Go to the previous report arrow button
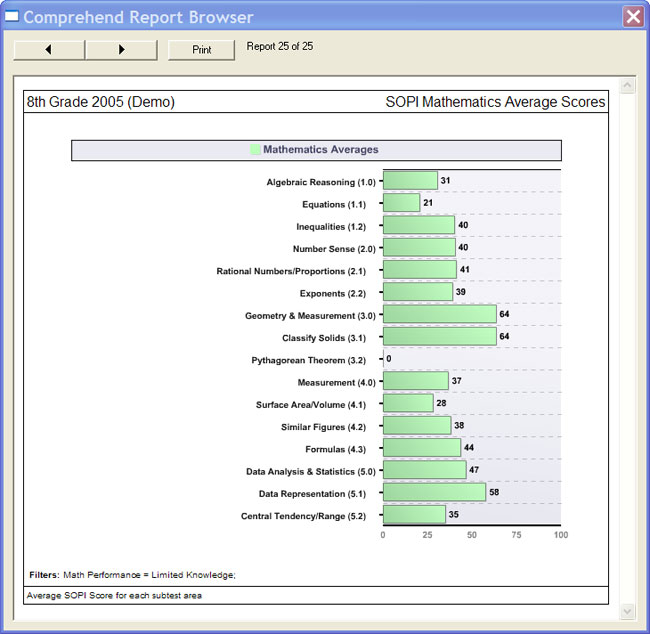 49,50
